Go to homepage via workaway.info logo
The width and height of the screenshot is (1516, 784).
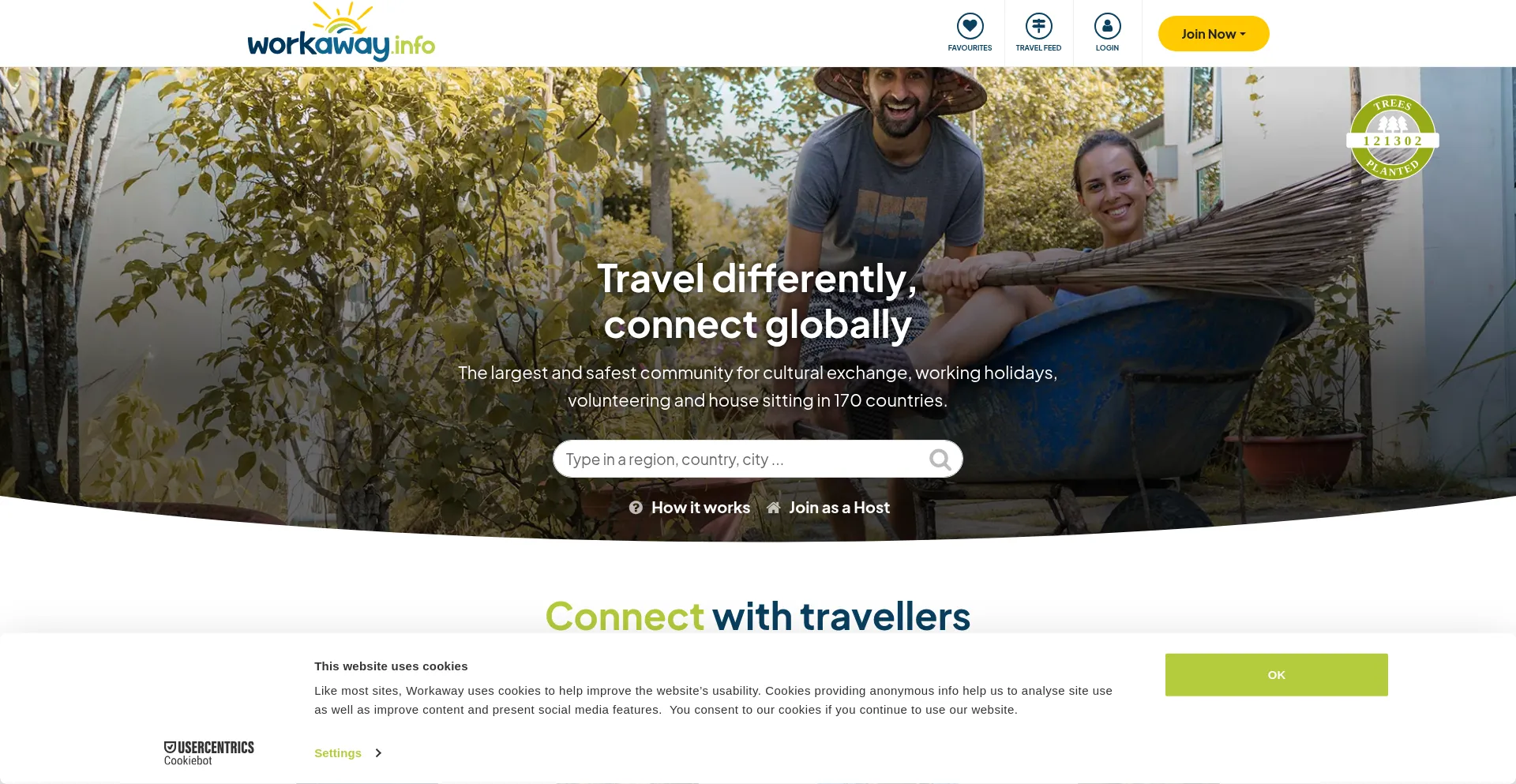pyautogui.click(x=341, y=32)
